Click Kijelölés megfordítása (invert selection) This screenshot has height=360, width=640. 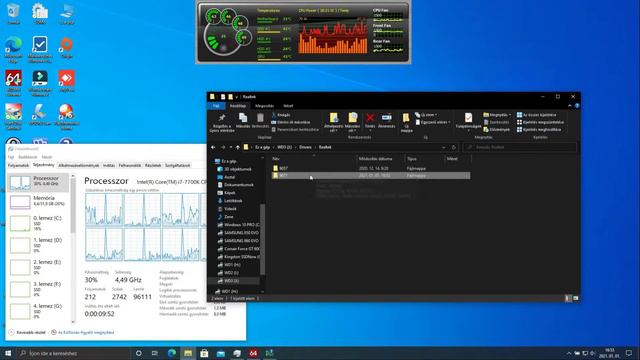[x=539, y=130]
